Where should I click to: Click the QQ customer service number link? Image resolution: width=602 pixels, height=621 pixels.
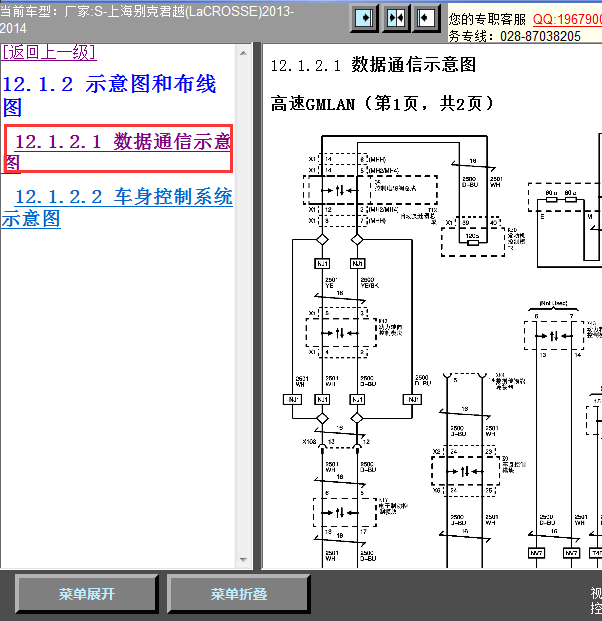coord(567,19)
